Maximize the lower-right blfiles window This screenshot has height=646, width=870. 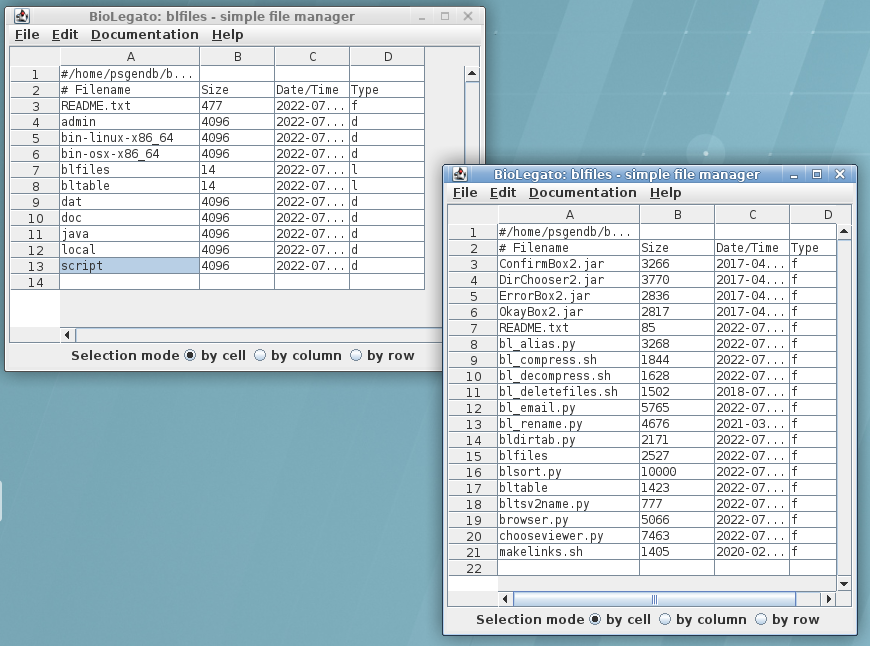pyautogui.click(x=817, y=174)
